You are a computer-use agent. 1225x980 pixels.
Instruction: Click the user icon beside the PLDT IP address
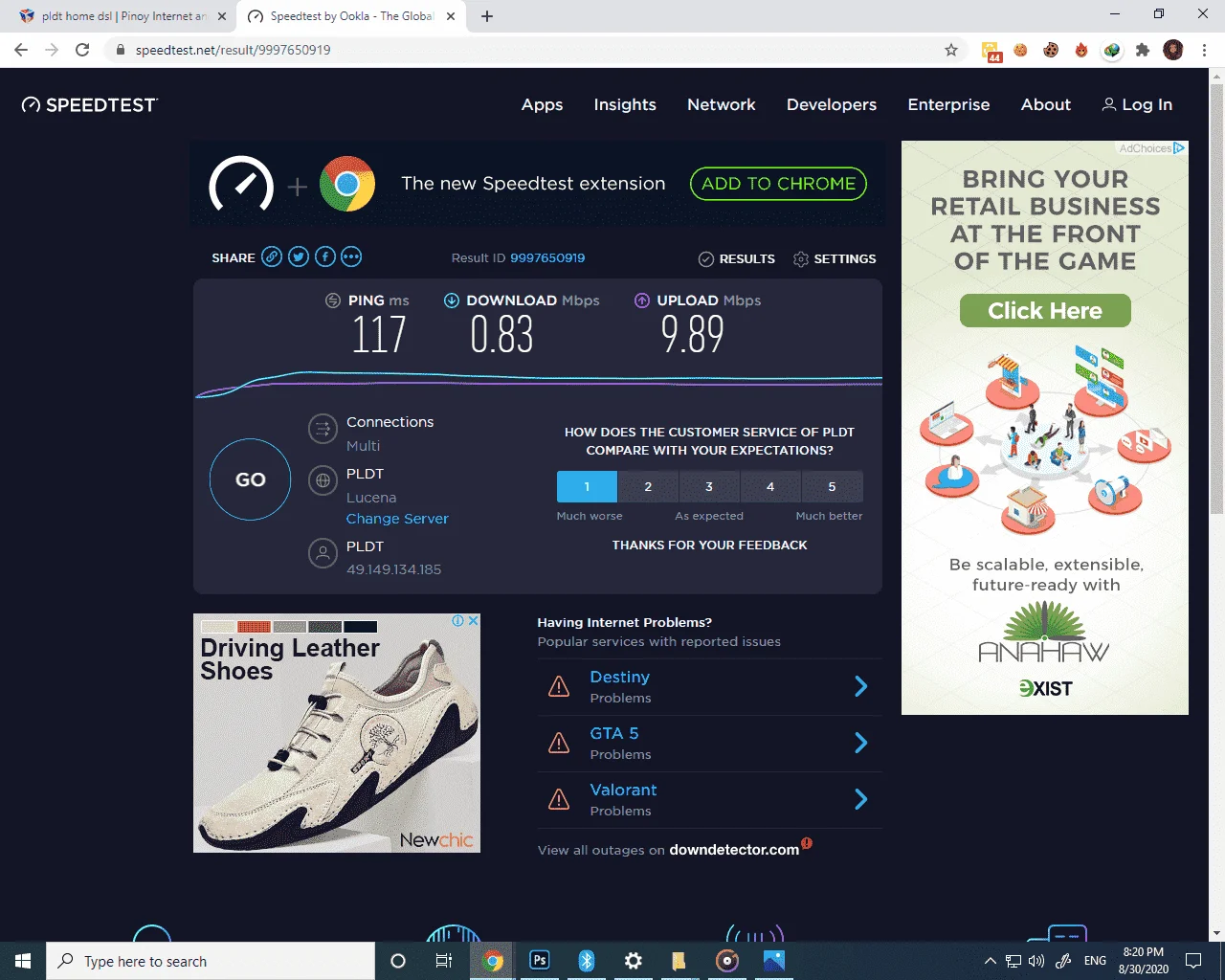[x=323, y=552]
